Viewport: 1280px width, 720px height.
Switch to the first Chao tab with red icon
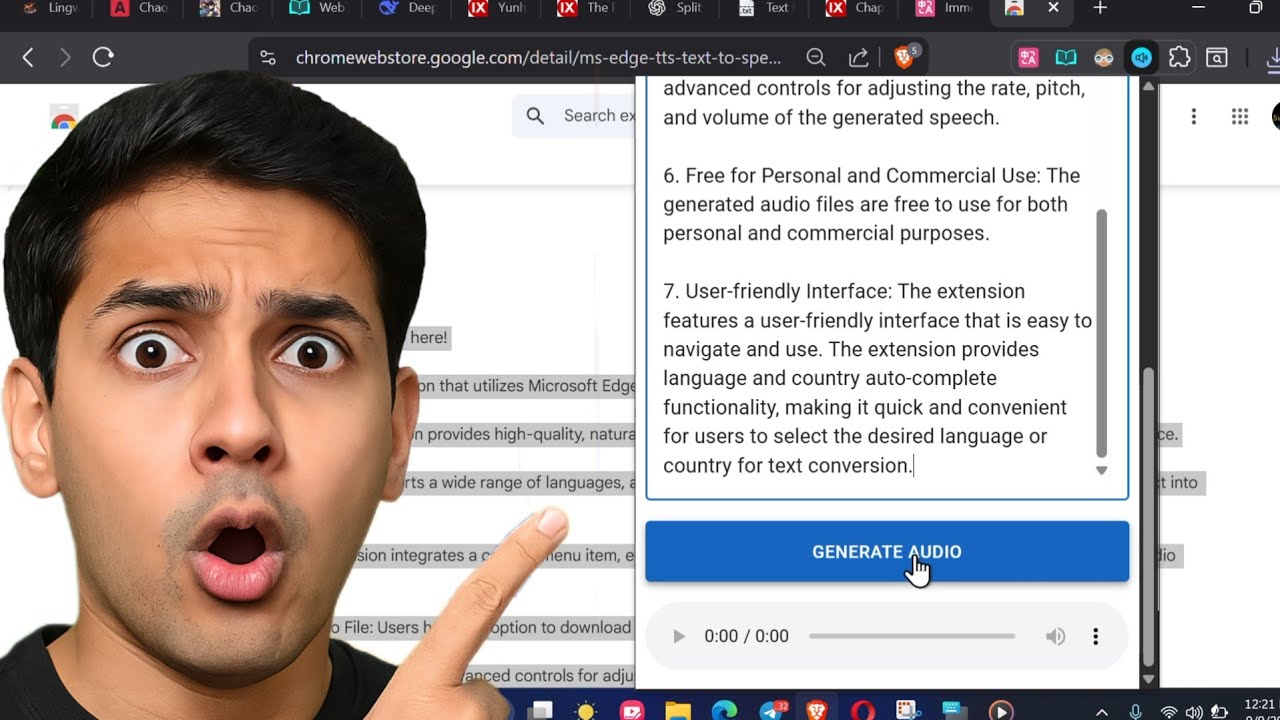[139, 8]
